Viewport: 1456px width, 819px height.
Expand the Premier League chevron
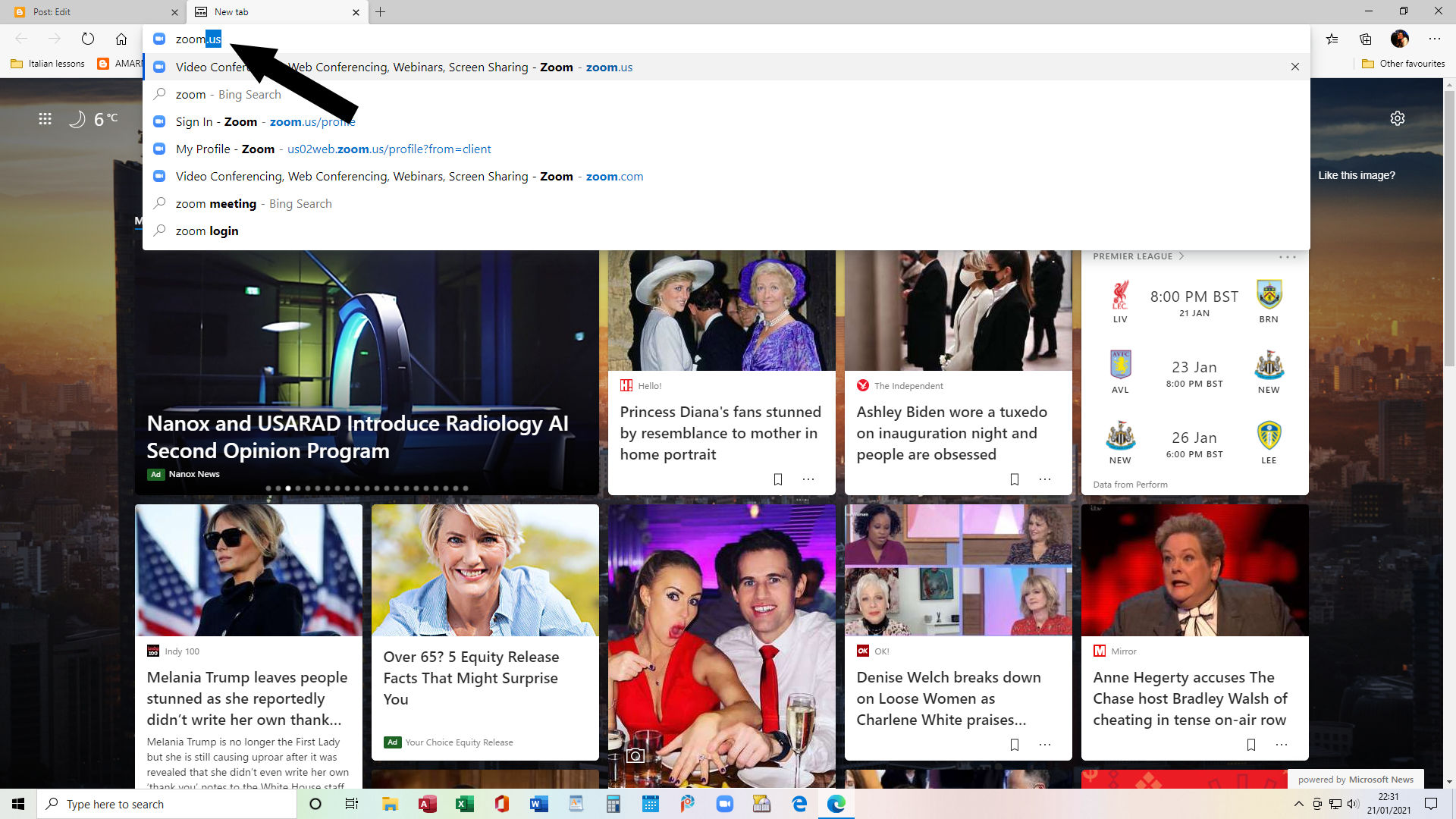(1181, 256)
